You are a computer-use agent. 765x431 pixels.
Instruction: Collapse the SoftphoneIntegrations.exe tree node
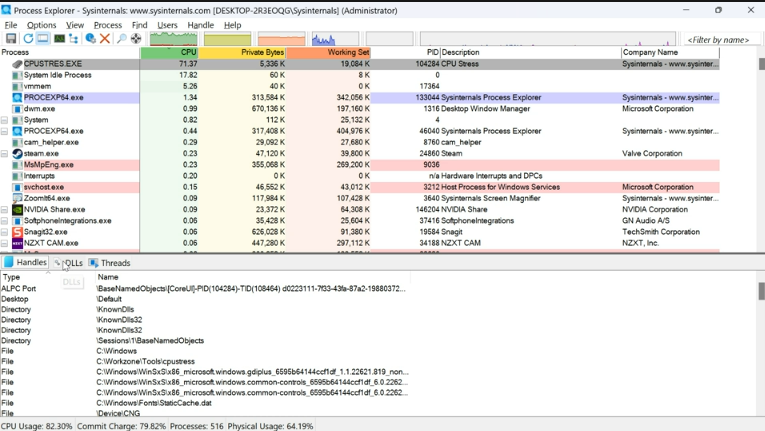pos(4,221)
